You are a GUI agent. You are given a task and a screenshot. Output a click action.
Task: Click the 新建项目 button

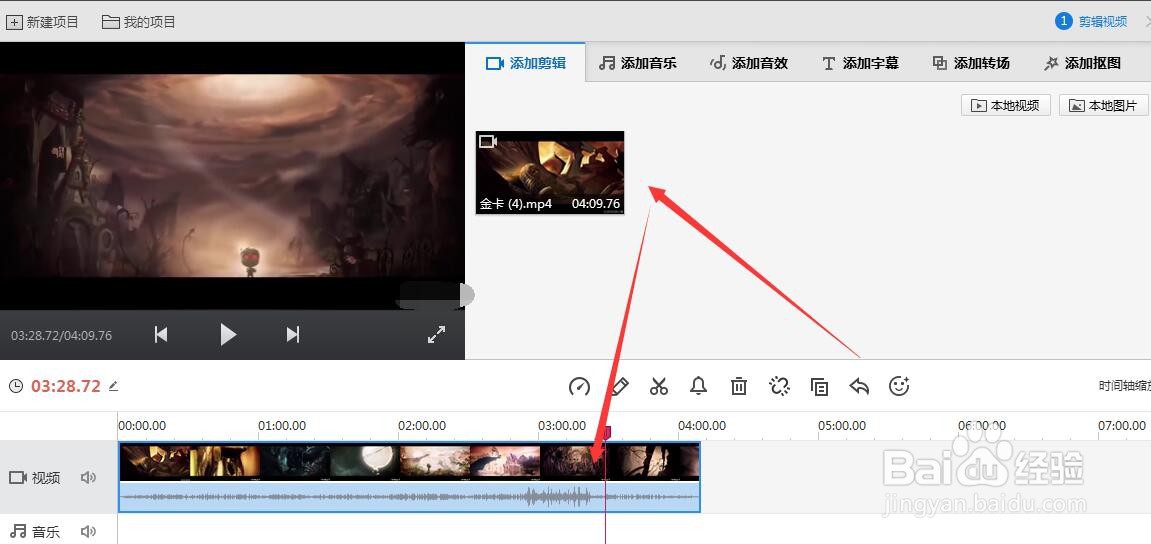(42, 22)
